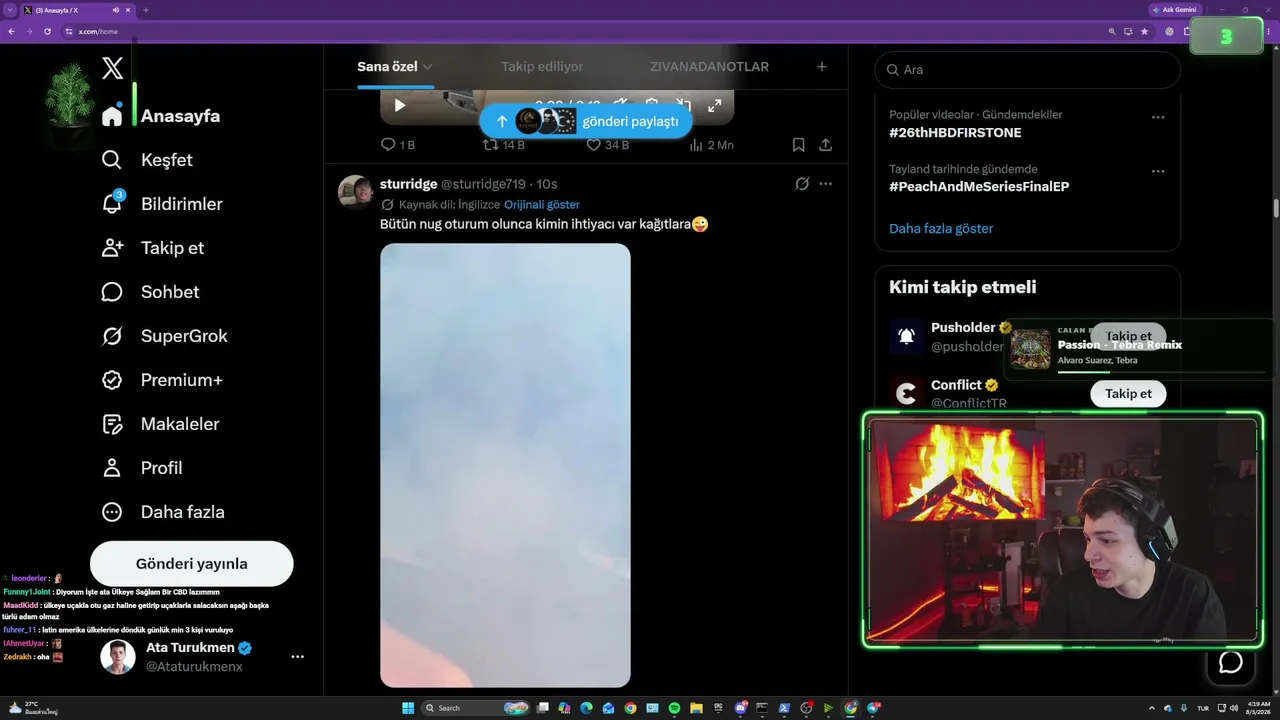Reload the page in the browser

[47, 31]
